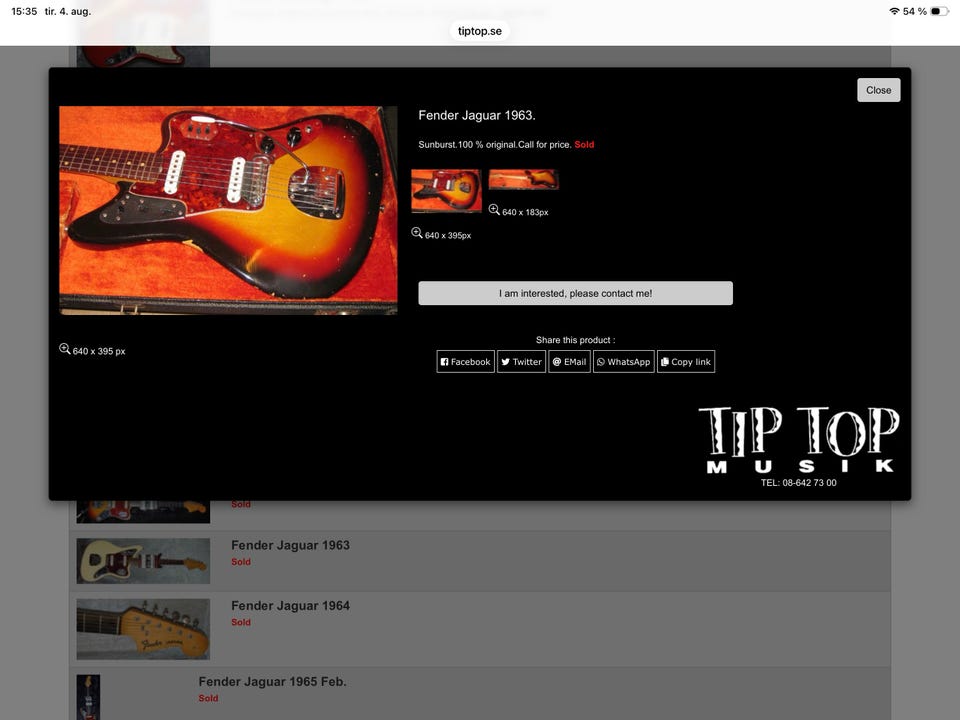Click the 'Fender Jaguar 1963.' popup heading
The width and height of the screenshot is (960, 720).
477,115
